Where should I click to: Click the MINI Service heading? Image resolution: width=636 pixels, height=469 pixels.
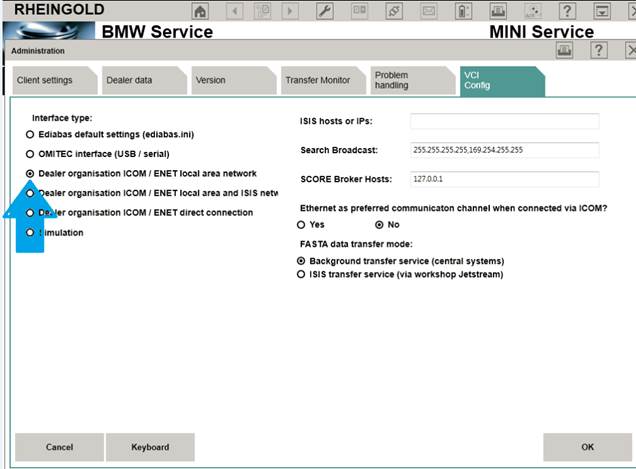pyautogui.click(x=541, y=32)
